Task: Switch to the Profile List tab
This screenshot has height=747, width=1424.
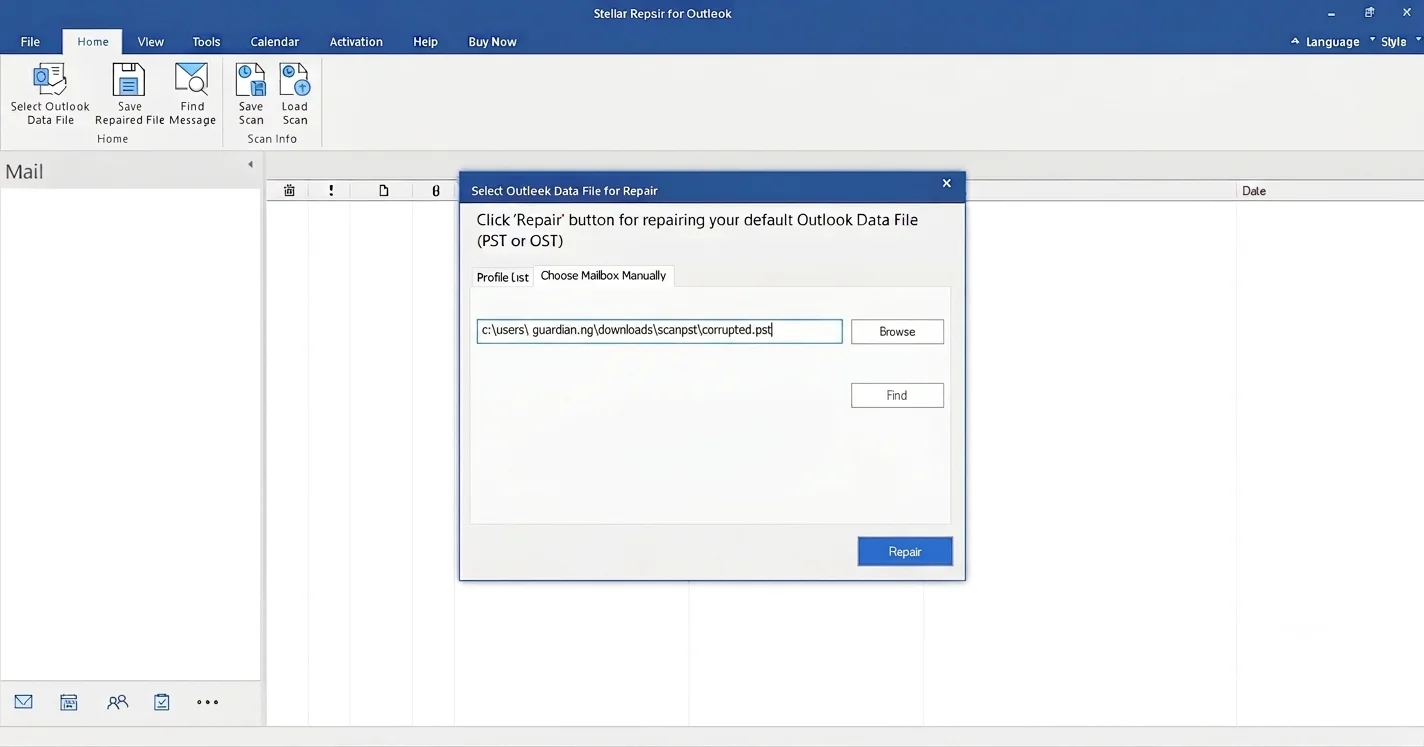Action: pos(503,277)
